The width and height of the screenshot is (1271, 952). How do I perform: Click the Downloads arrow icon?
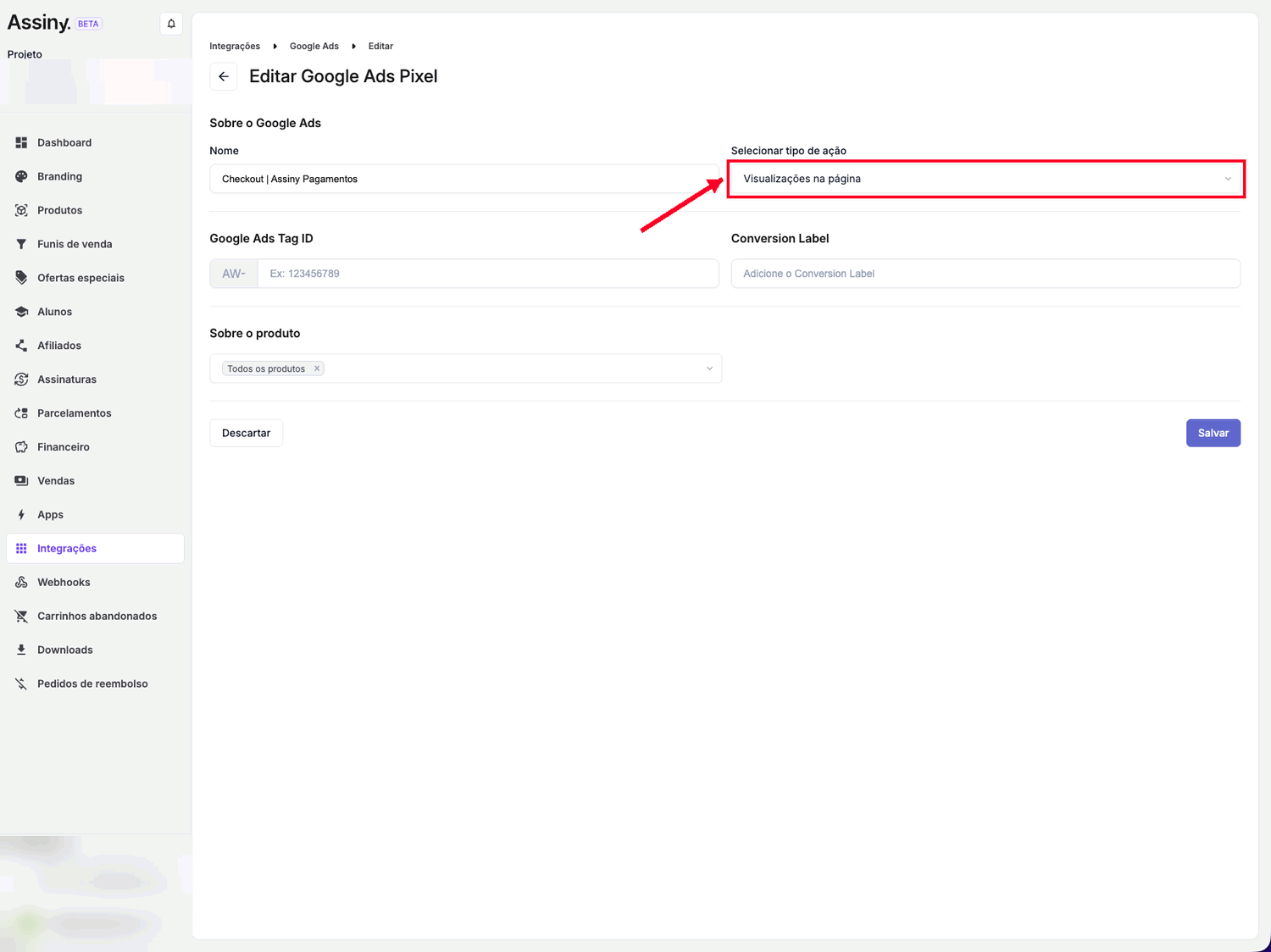21,650
